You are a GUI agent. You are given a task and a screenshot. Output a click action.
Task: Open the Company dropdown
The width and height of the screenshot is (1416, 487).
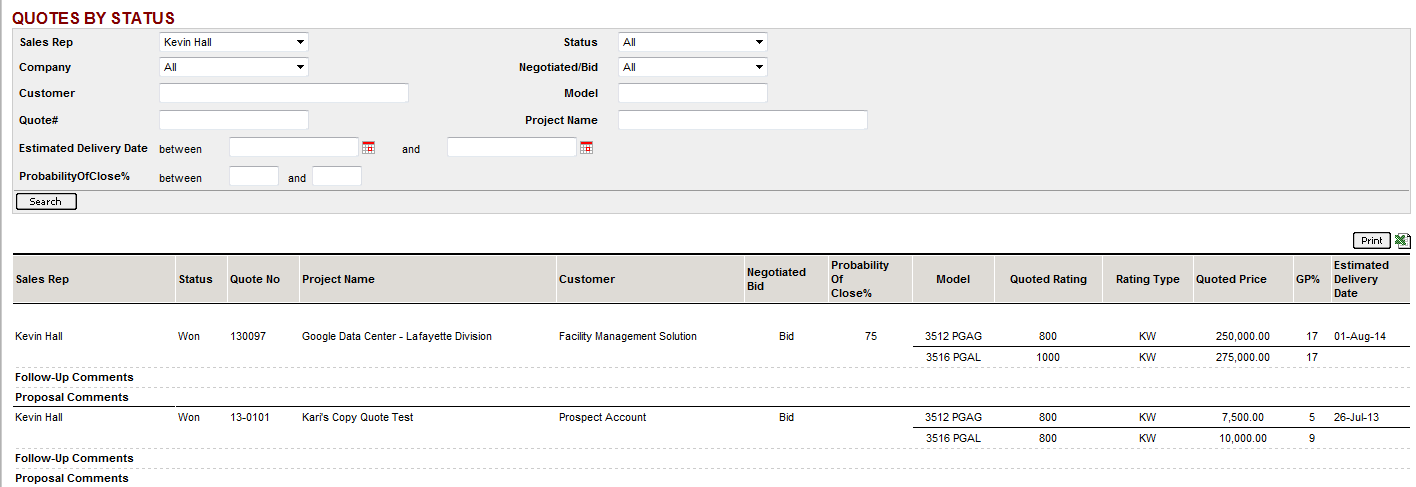tap(234, 67)
